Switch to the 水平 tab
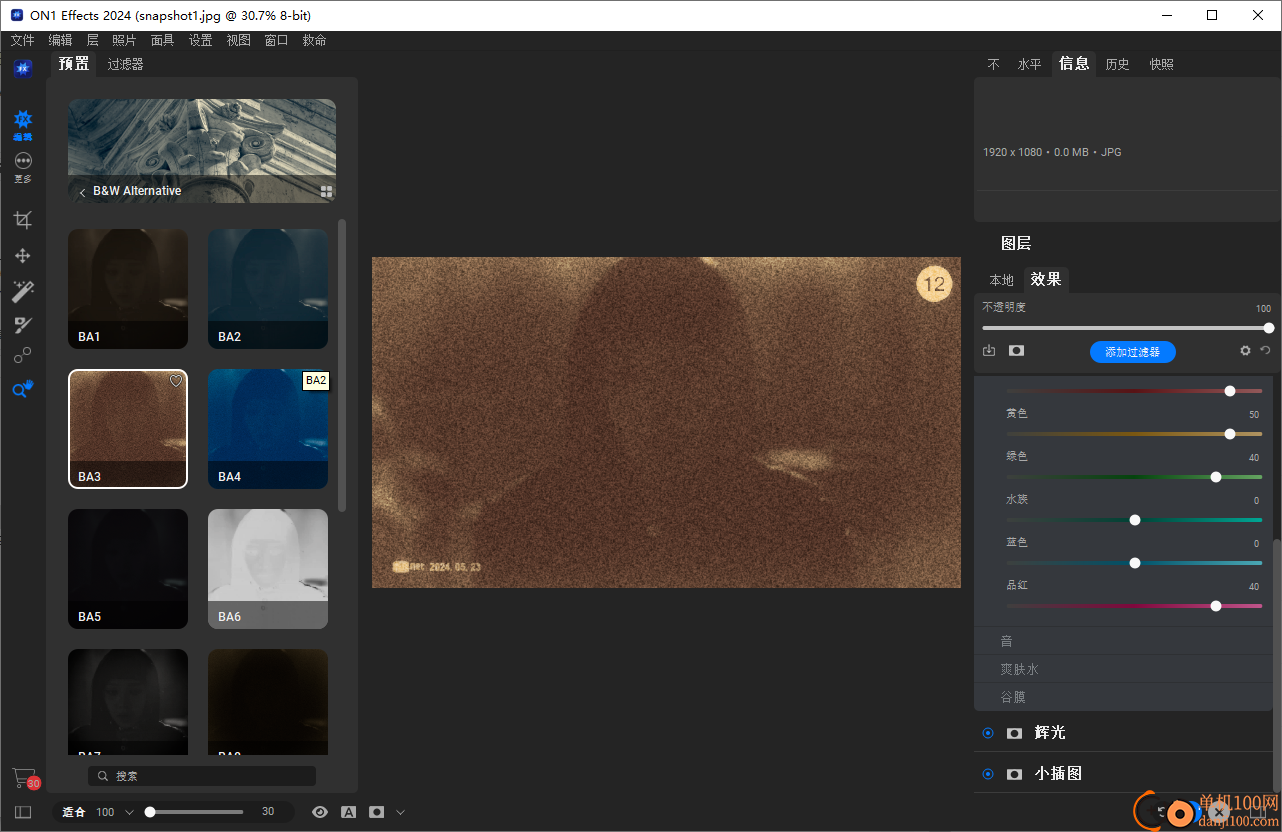 coord(1029,64)
